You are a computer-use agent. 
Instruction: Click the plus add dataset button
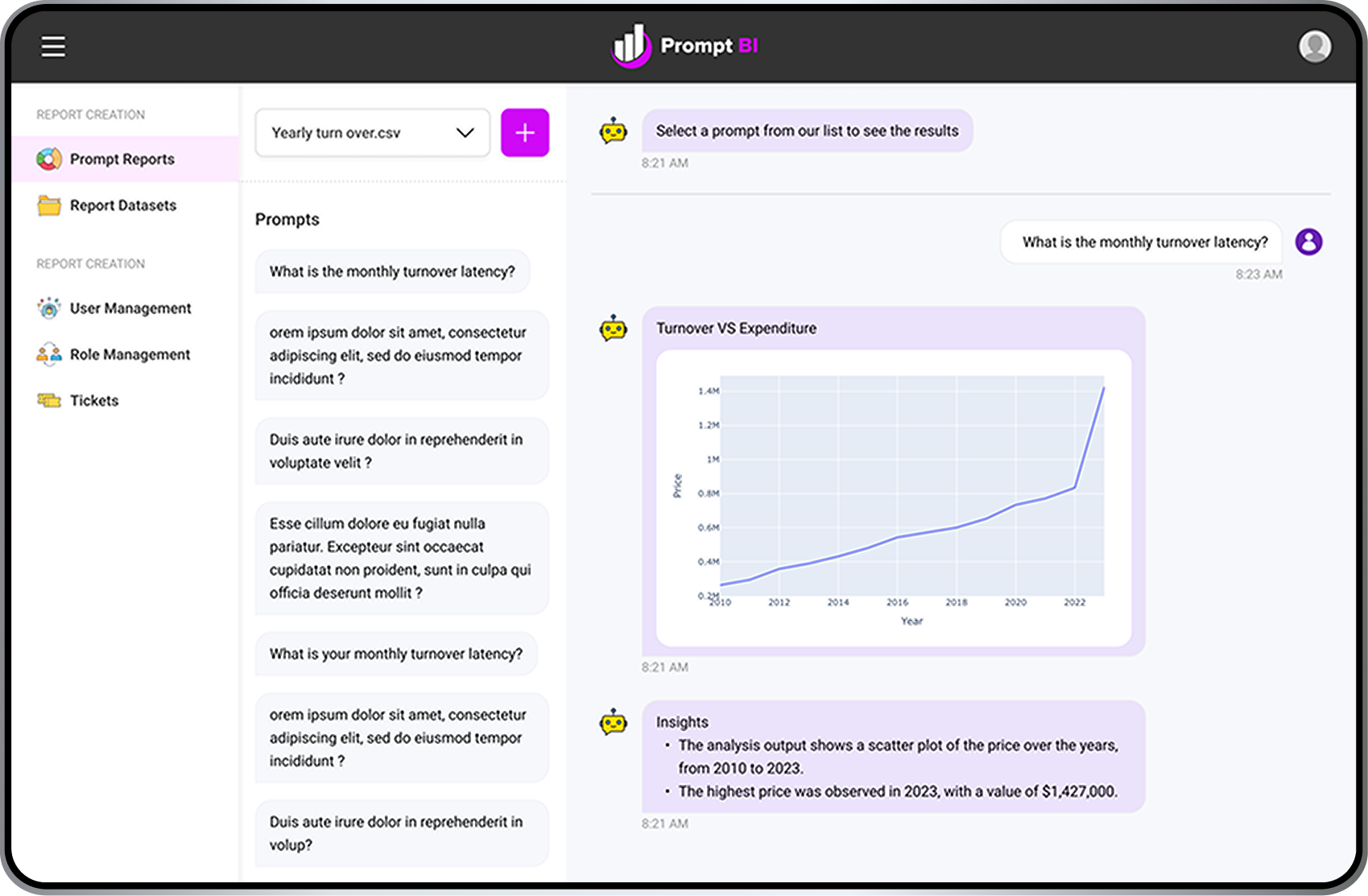[525, 133]
